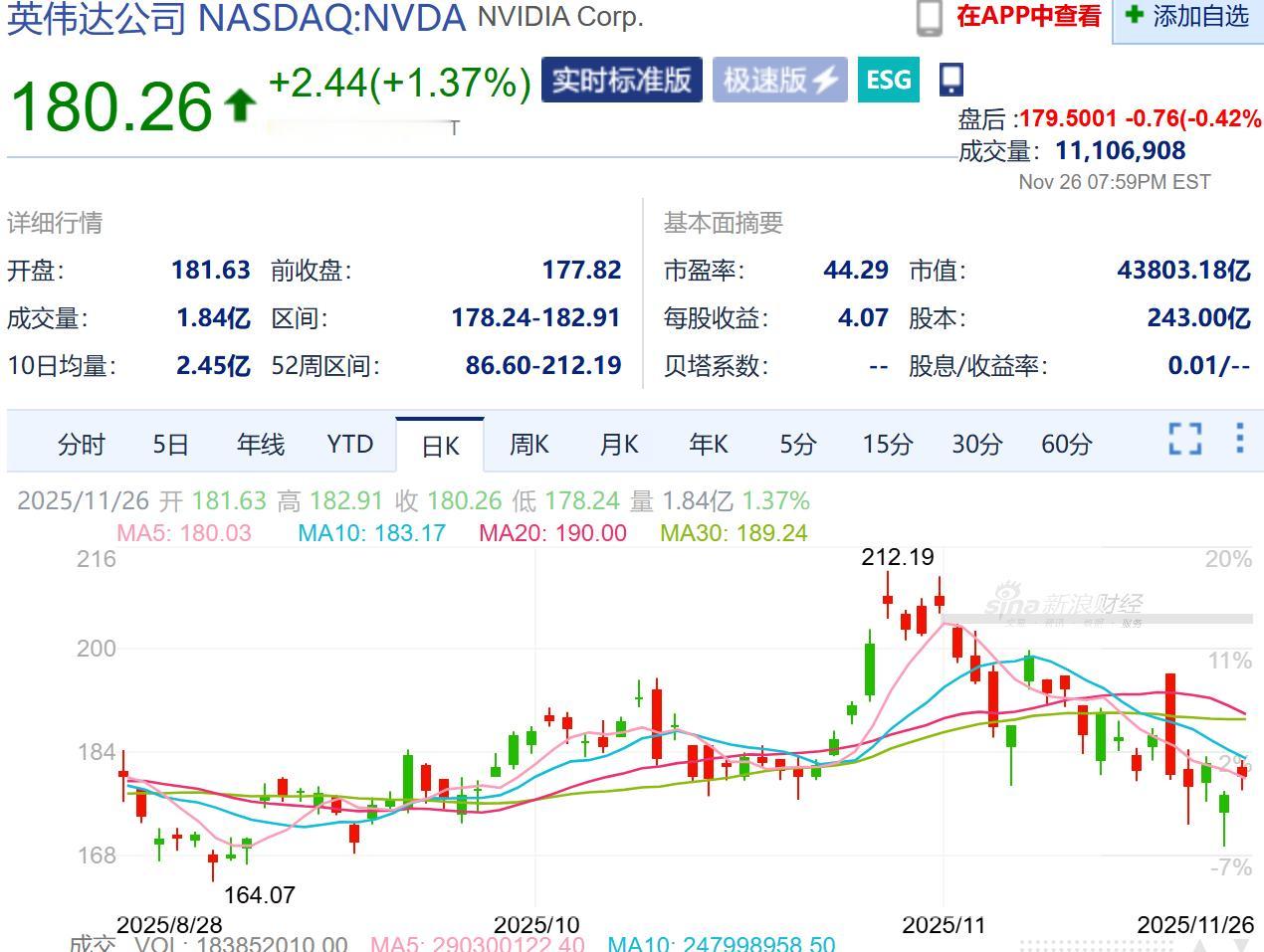Image resolution: width=1264 pixels, height=952 pixels.
Task: Toggle to 极速版 fast quote mode
Action: pyautogui.click(x=778, y=80)
